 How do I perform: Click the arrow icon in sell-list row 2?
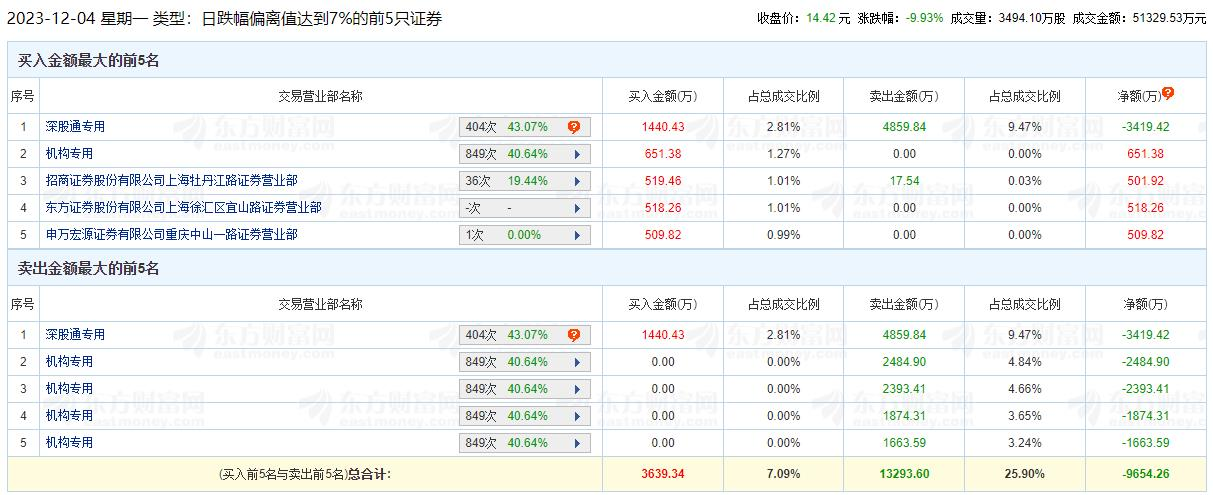tap(577, 362)
